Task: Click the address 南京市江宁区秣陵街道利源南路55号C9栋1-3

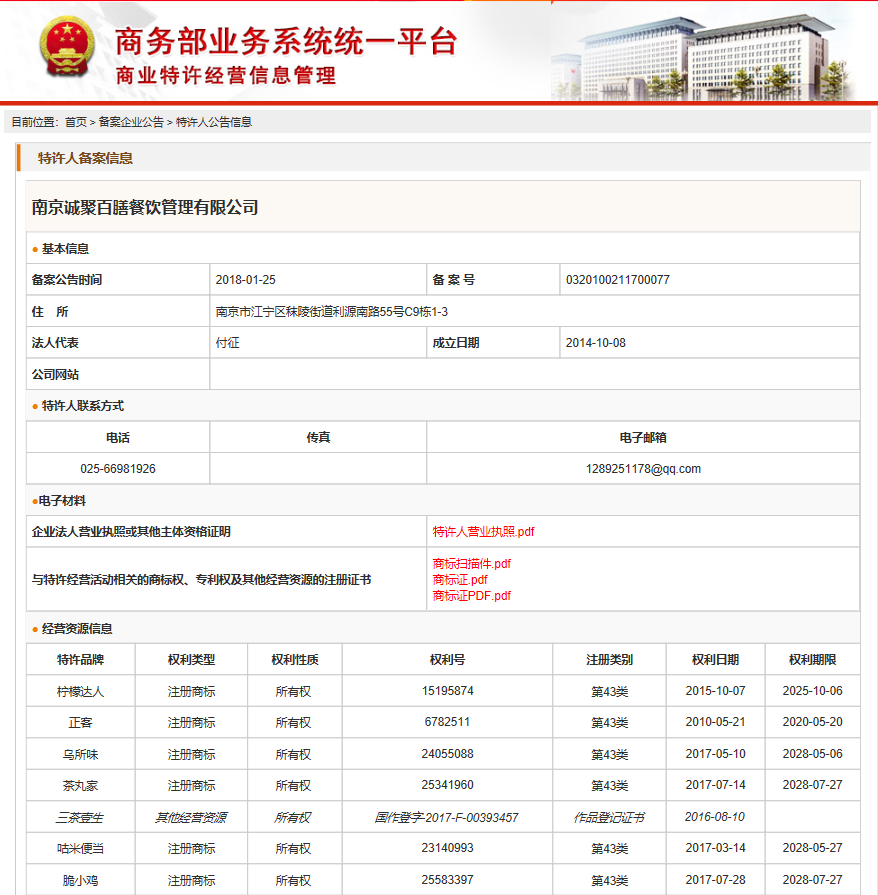Action: click(x=332, y=312)
